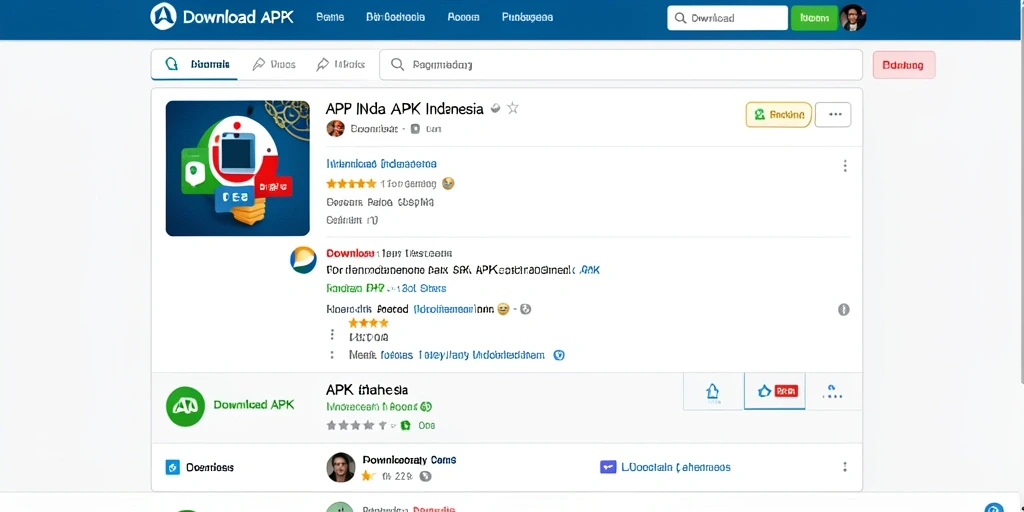
Task: Click the emoji next to the five-star rating
Action: tap(448, 184)
